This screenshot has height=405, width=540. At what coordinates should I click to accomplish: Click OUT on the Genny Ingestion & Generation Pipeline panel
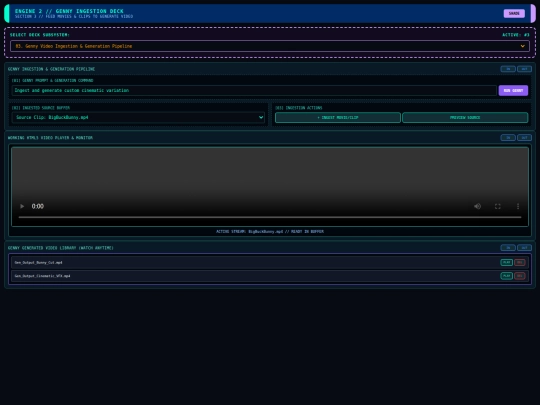(524, 69)
